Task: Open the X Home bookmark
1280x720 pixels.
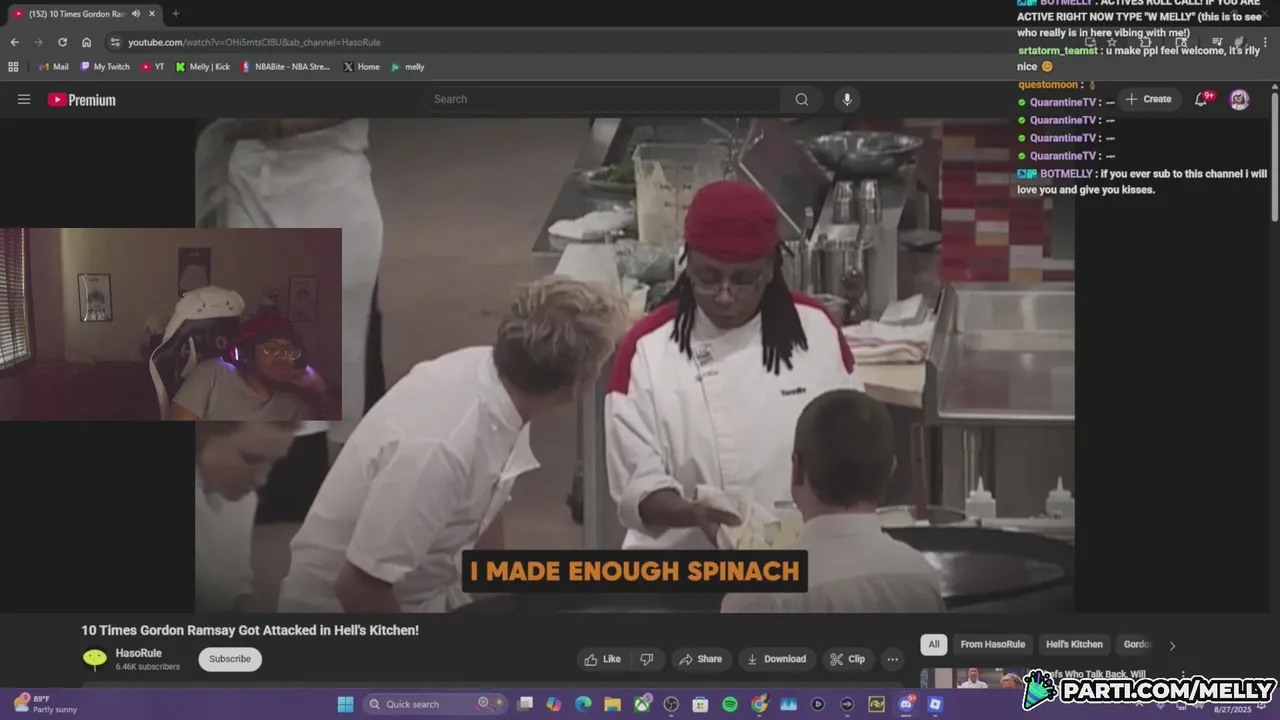Action: click(x=362, y=67)
